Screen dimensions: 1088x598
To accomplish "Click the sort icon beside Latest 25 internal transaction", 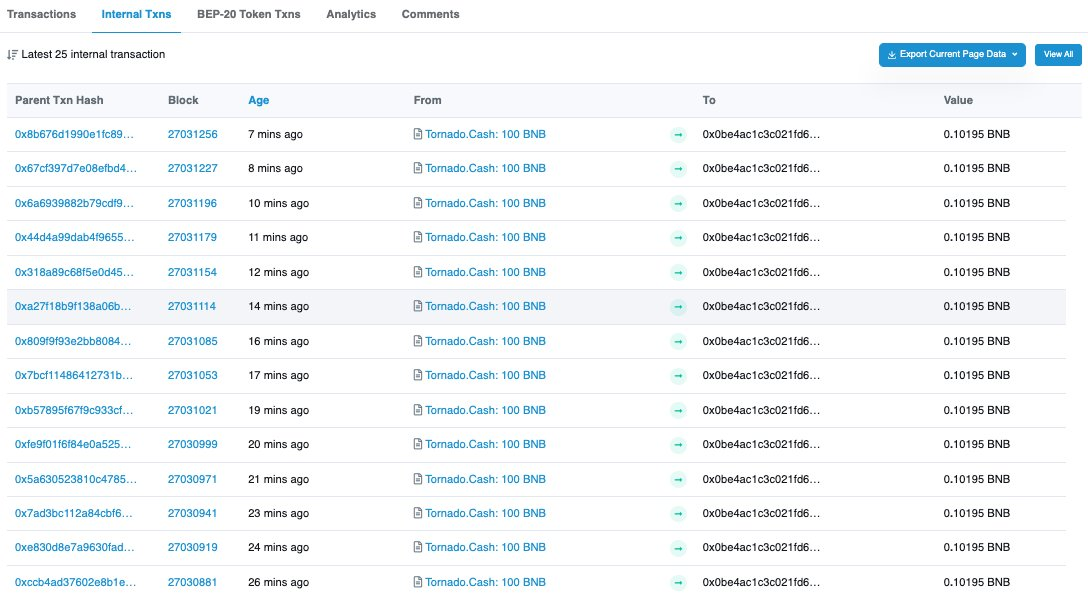I will tap(12, 55).
